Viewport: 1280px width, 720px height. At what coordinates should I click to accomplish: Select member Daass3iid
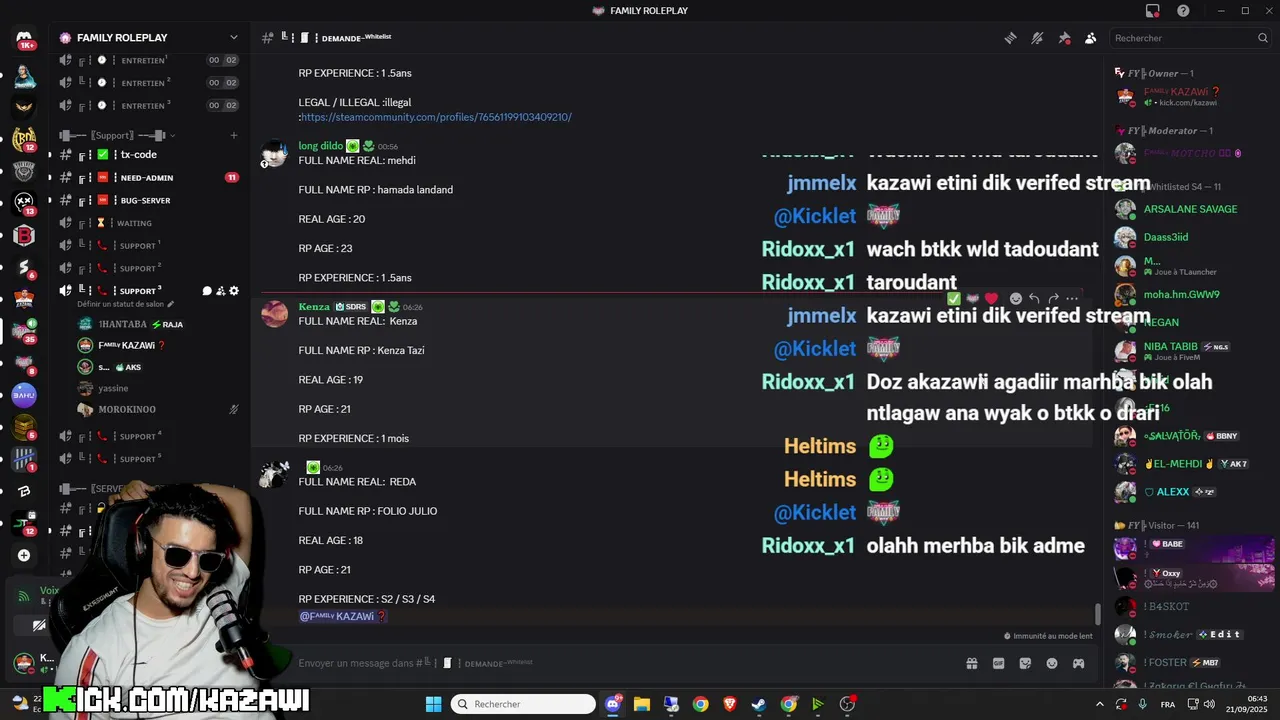coord(1190,237)
